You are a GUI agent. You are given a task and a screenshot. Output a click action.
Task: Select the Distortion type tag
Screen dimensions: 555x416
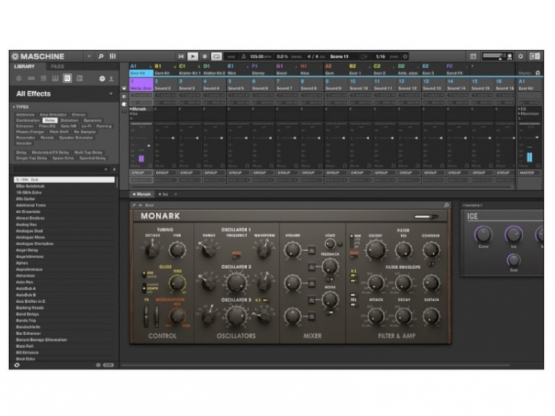69,120
